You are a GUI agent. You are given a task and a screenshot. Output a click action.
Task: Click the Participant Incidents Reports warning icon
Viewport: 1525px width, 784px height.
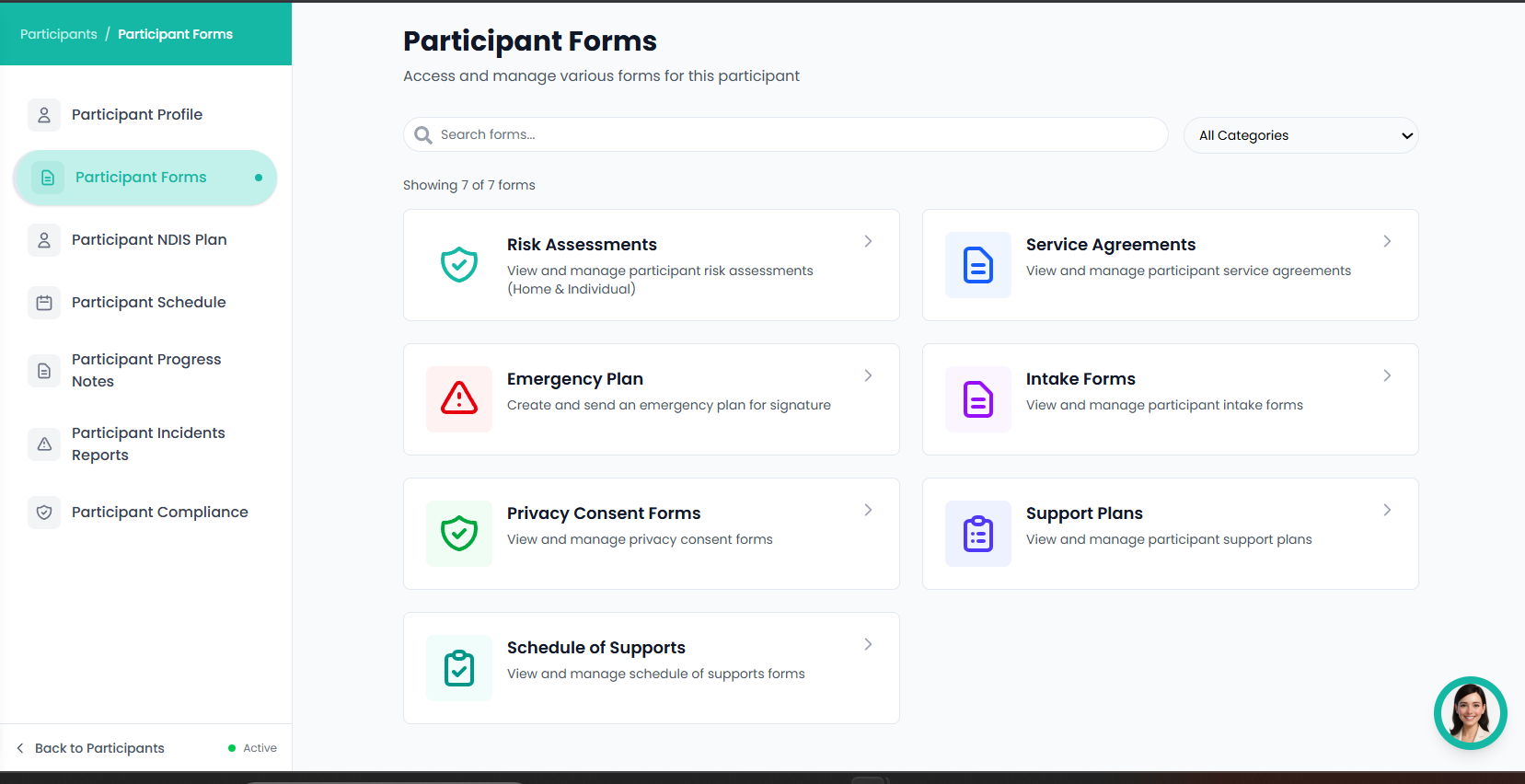[43, 444]
